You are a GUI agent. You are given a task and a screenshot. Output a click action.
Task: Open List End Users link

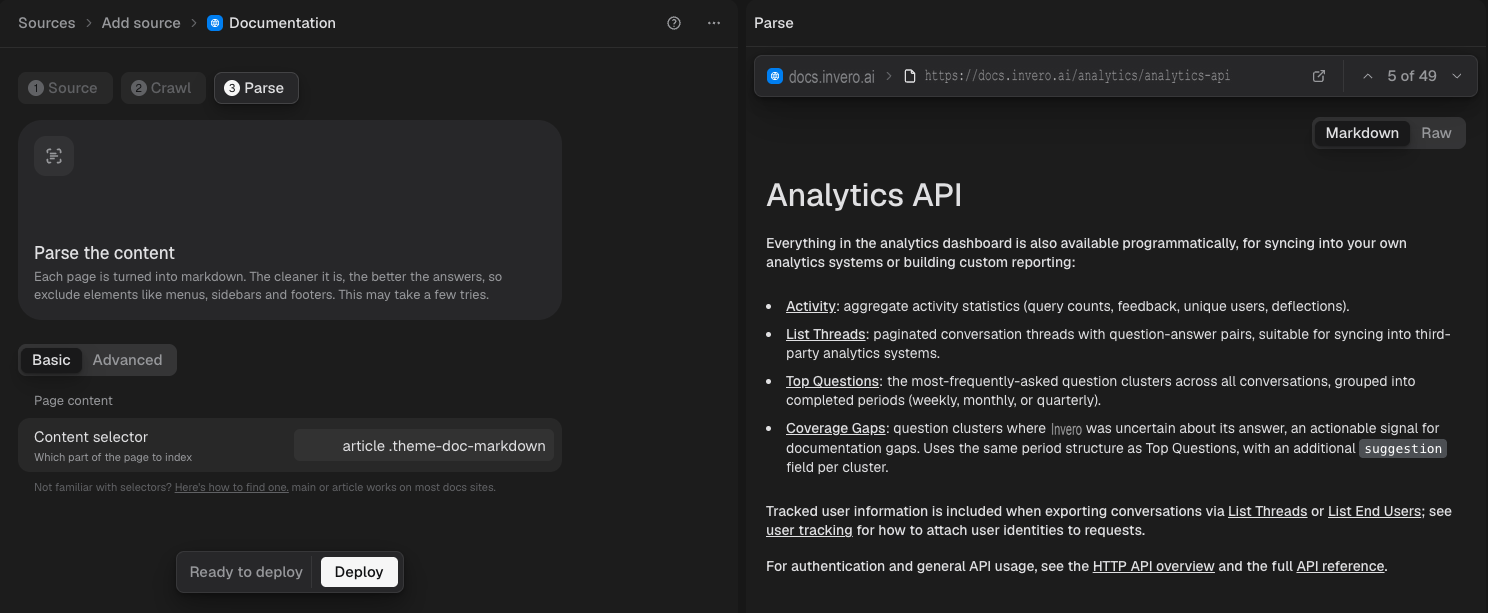(x=1374, y=511)
